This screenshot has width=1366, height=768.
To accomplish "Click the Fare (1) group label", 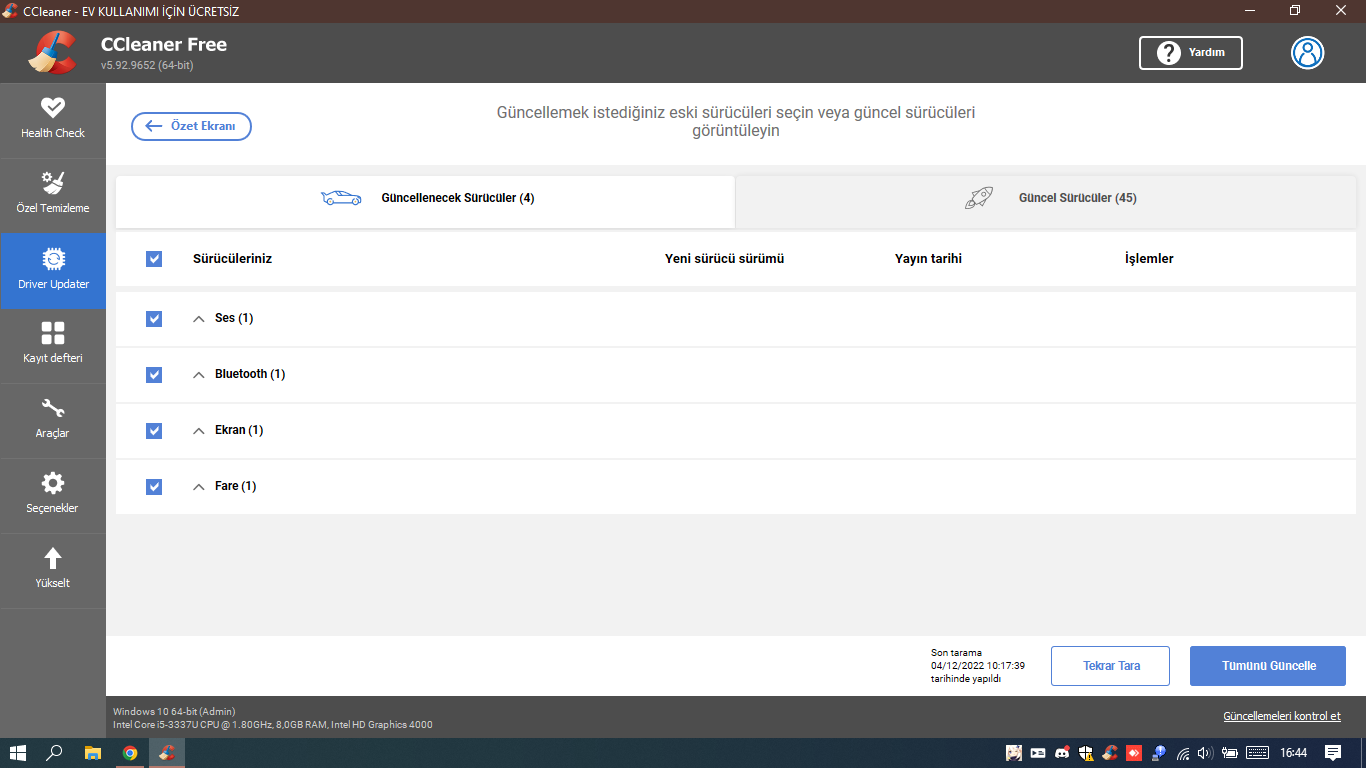I will (235, 486).
